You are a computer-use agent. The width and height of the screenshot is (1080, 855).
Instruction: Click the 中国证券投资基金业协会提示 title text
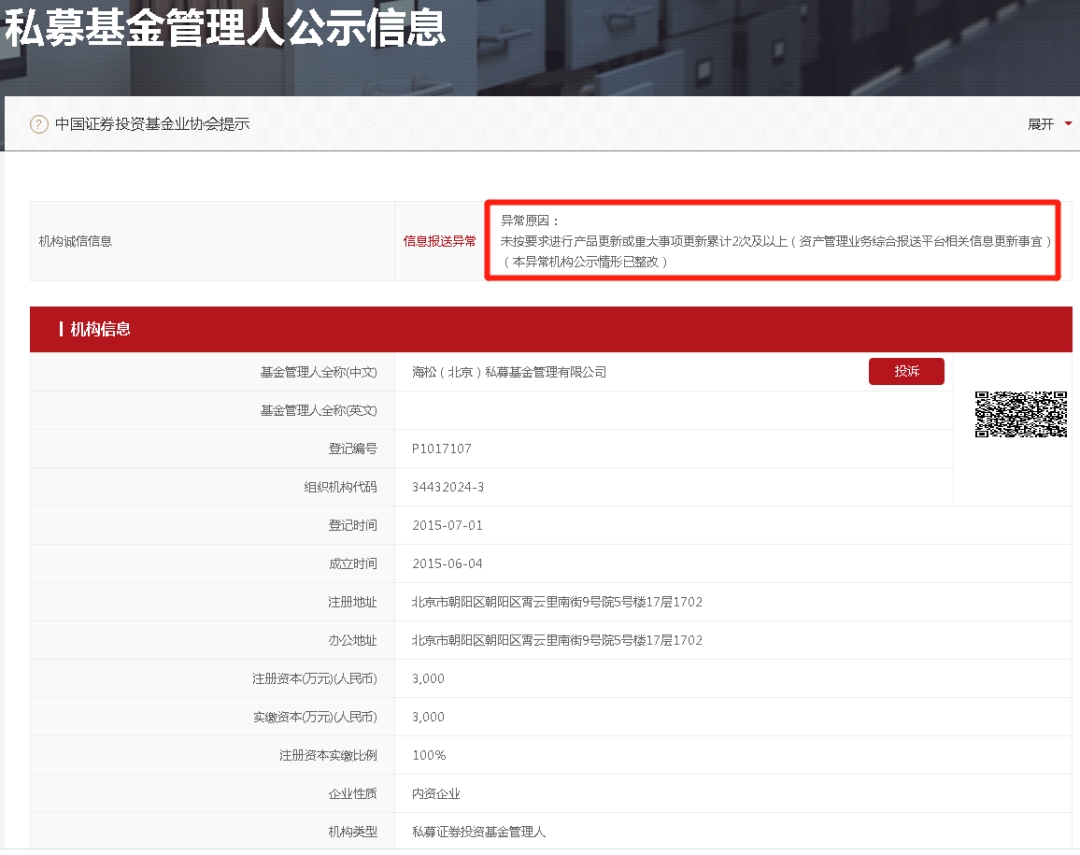(152, 124)
